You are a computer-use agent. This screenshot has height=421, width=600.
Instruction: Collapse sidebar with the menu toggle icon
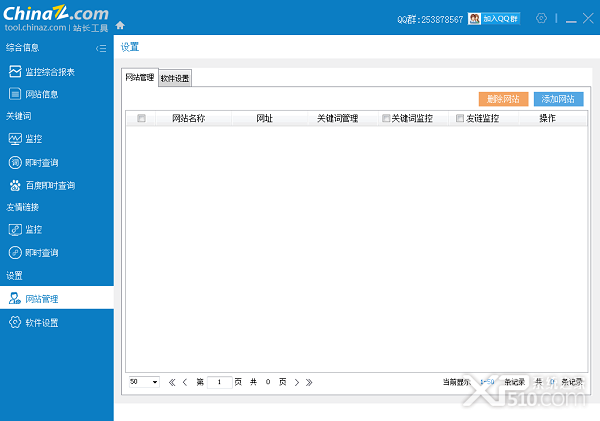pos(101,48)
